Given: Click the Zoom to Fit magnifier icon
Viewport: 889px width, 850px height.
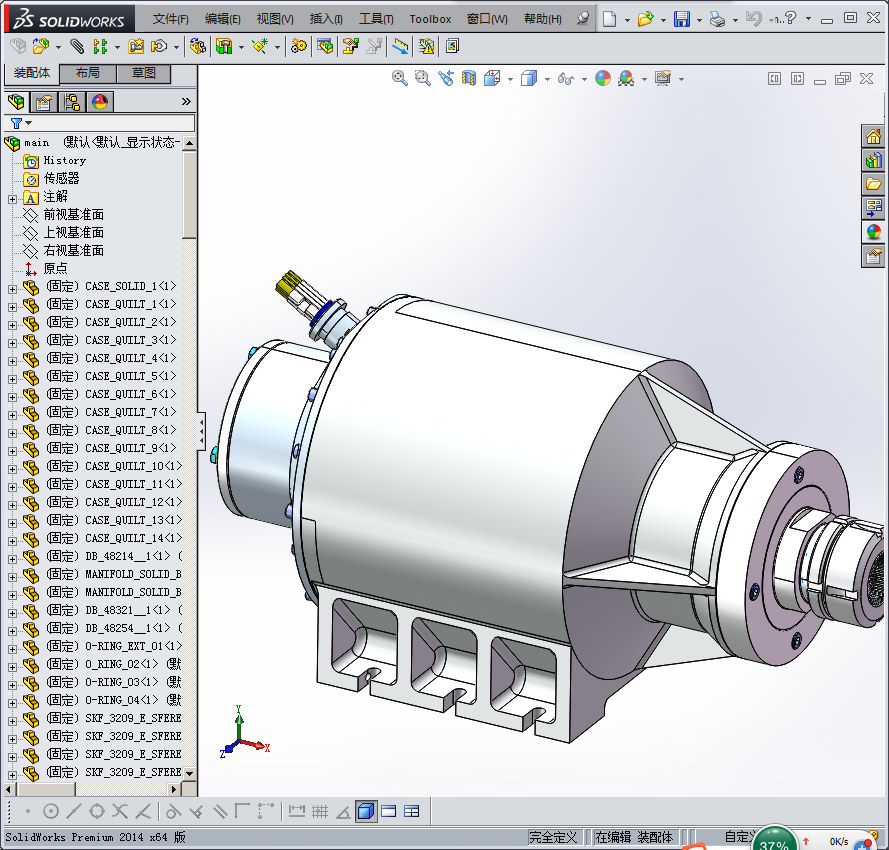Looking at the screenshot, I should coord(400,78).
